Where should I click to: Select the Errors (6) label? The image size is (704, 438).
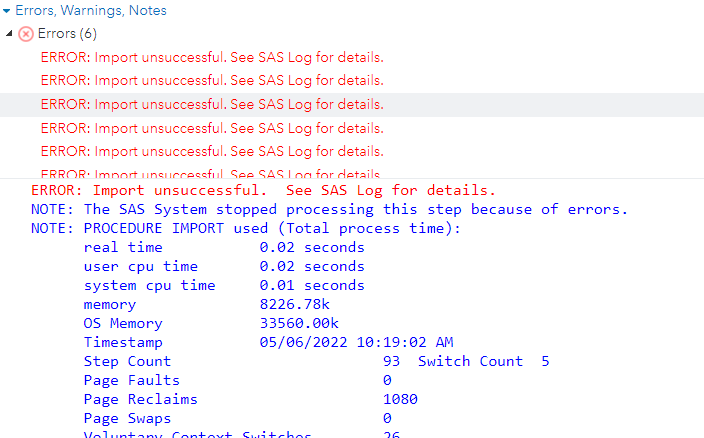67,34
